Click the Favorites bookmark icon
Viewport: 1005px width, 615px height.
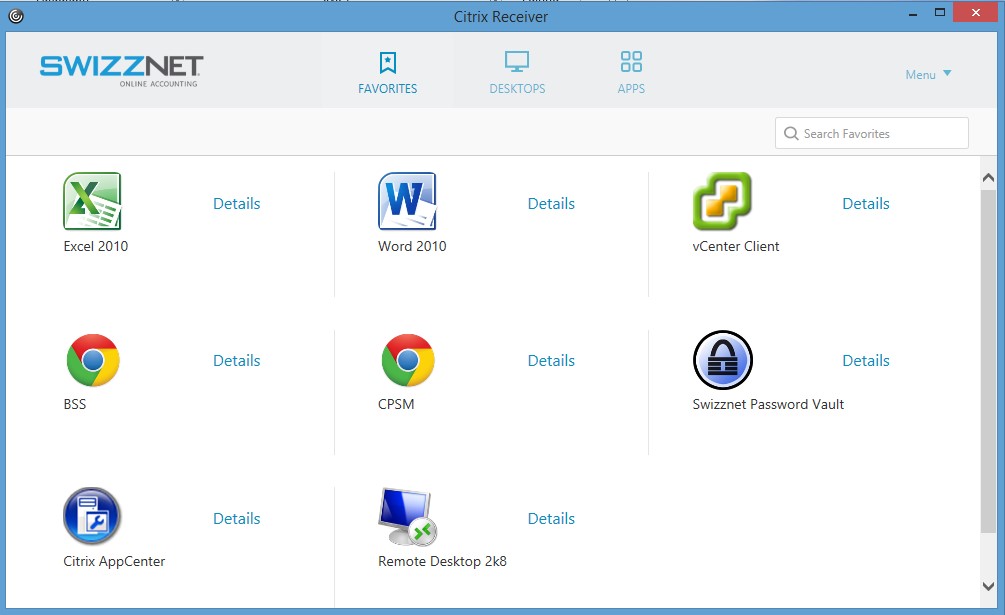[x=388, y=63]
